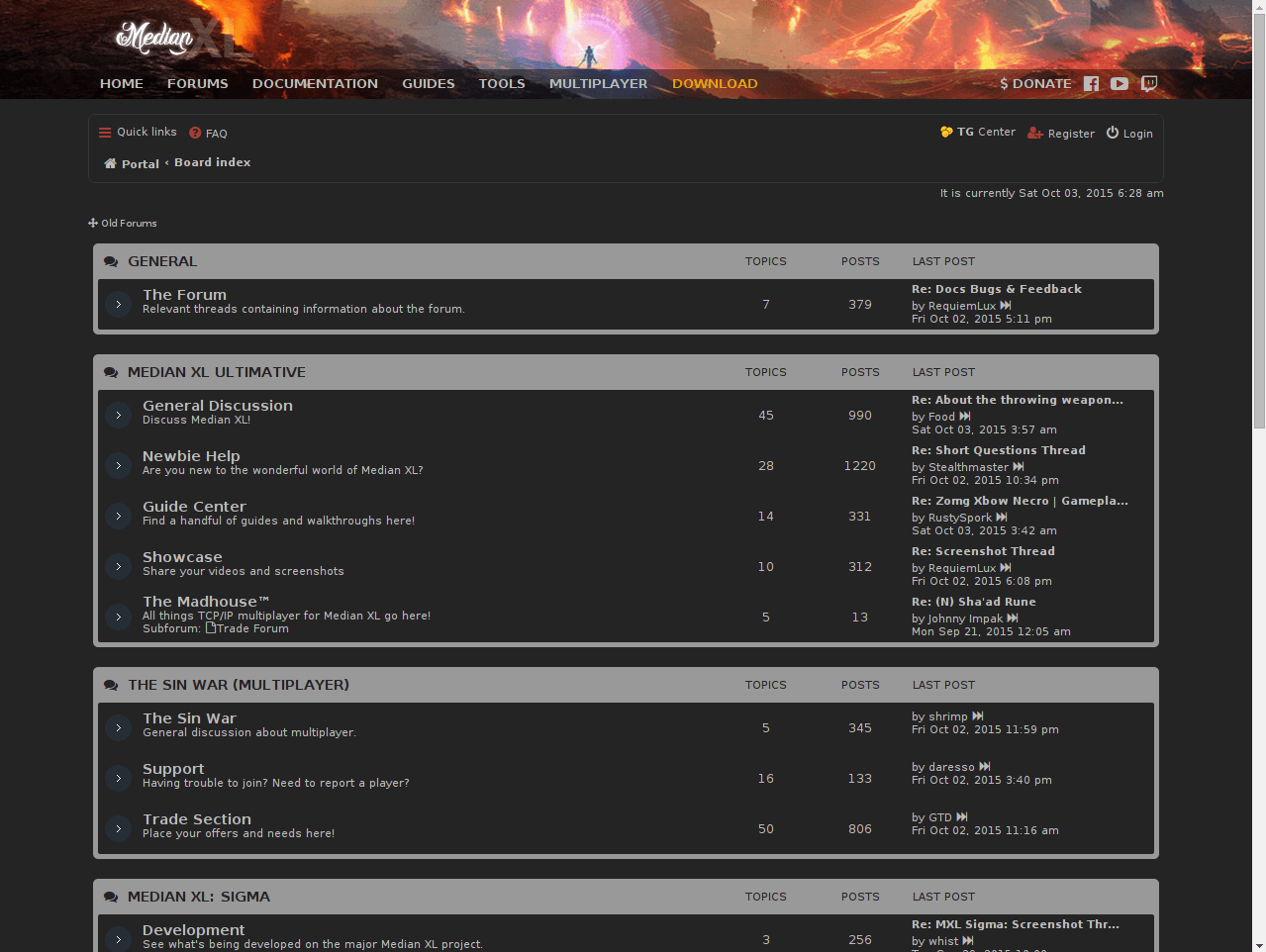This screenshot has height=952, width=1266.
Task: Open the MEDIAN XL: SIGMA category heading
Action: 199,897
